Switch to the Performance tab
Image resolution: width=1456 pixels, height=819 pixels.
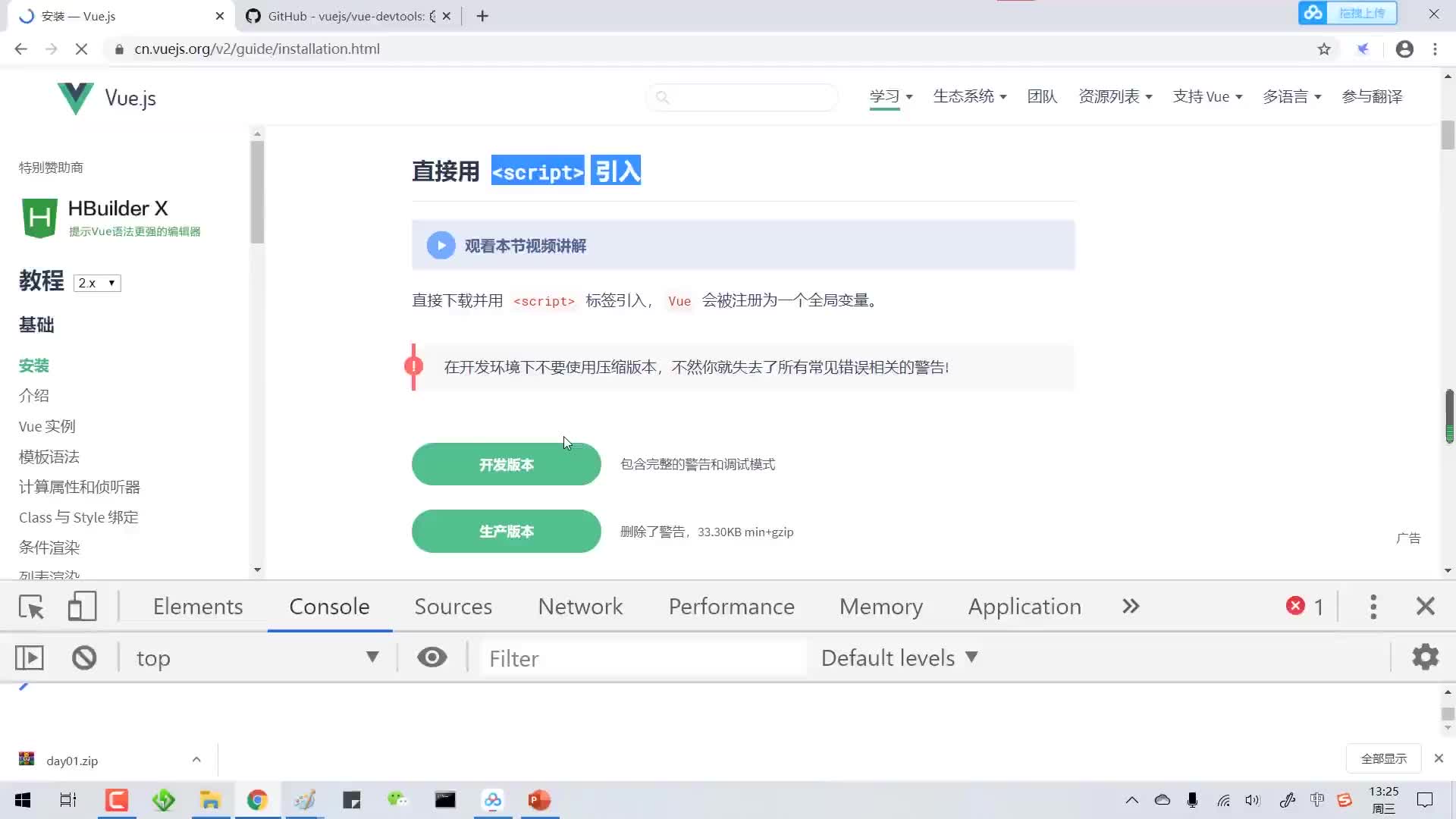coord(732,607)
